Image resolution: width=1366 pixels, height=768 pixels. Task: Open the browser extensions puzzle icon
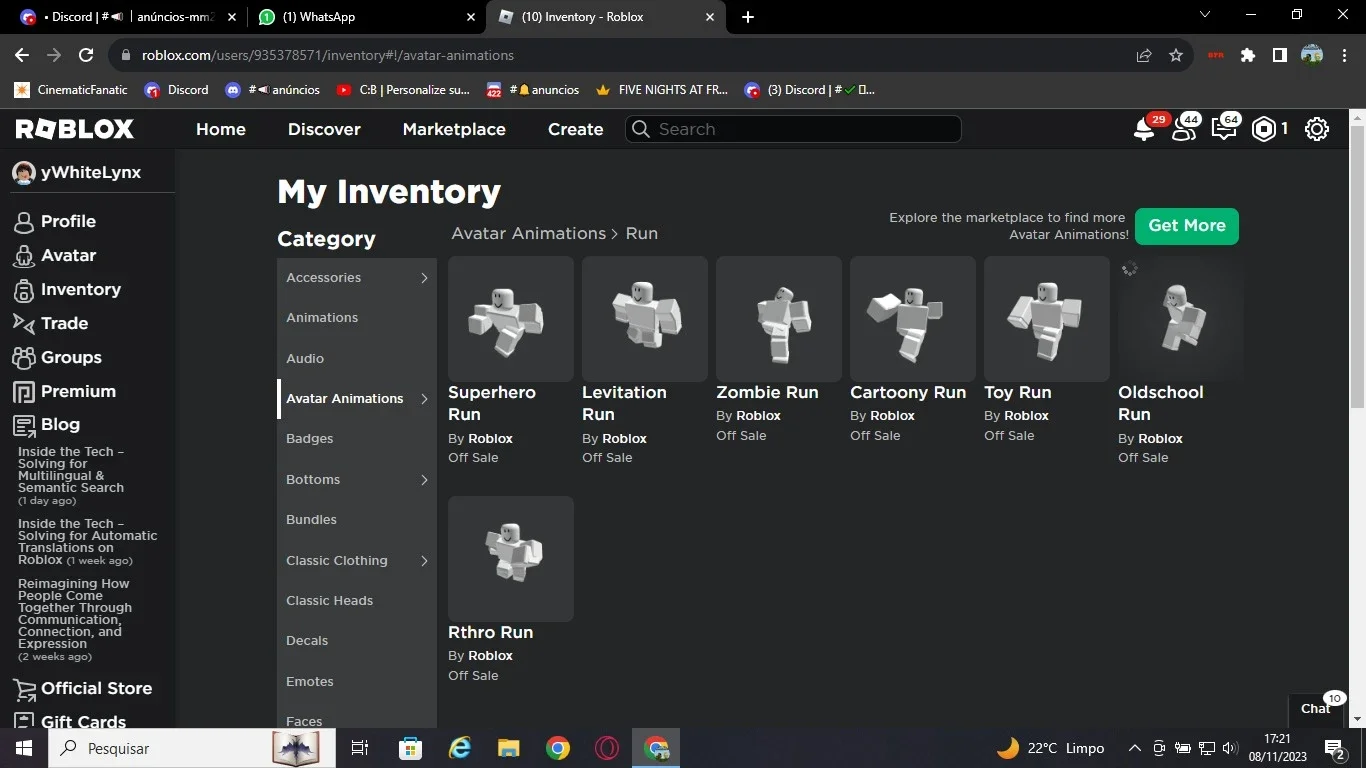click(x=1248, y=56)
